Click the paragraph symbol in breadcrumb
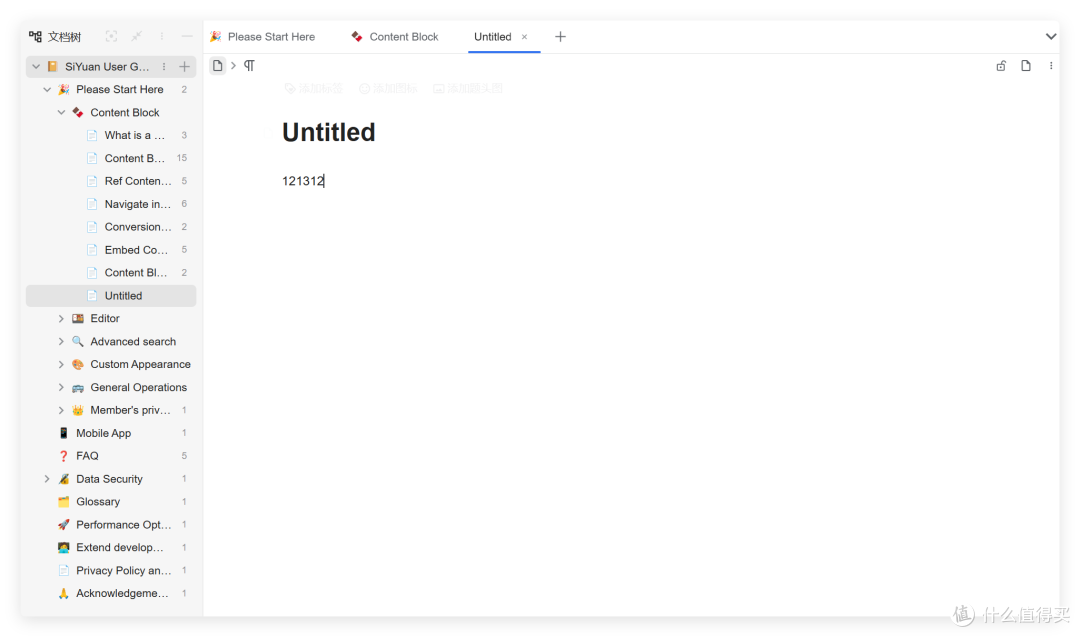The width and height of the screenshot is (1080, 637). click(x=249, y=65)
